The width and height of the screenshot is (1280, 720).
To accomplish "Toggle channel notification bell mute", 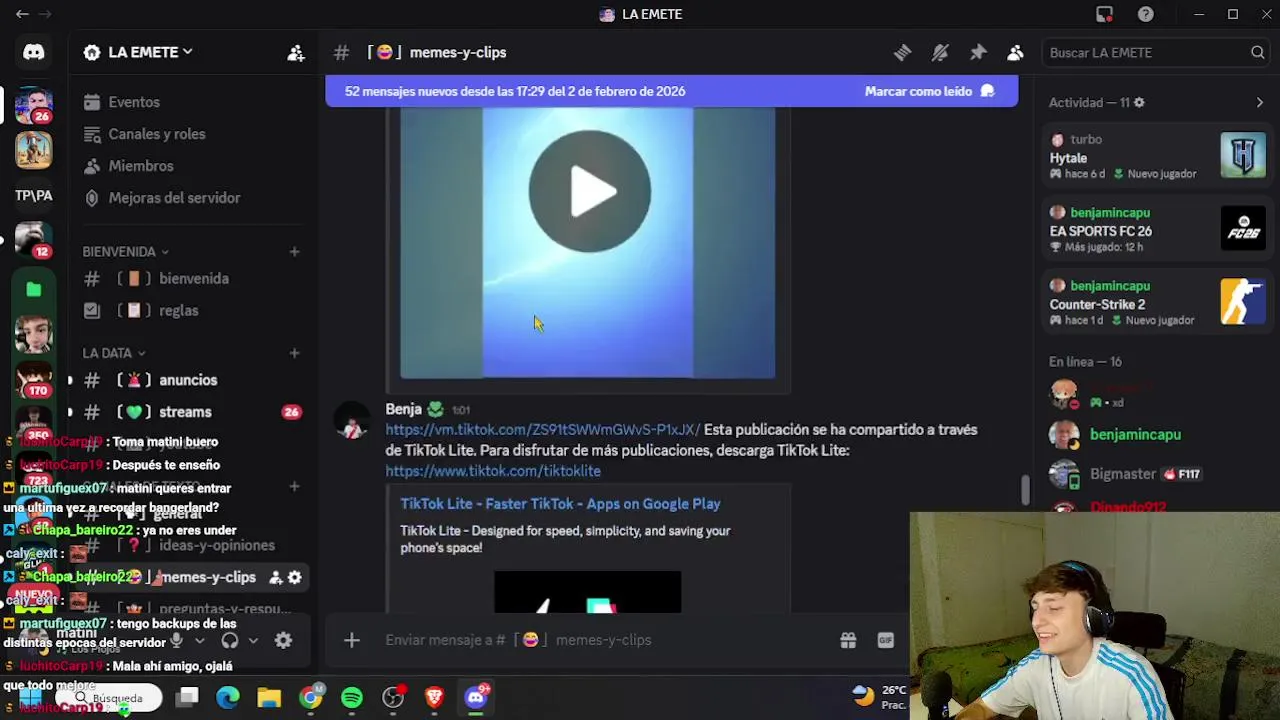I will point(940,52).
